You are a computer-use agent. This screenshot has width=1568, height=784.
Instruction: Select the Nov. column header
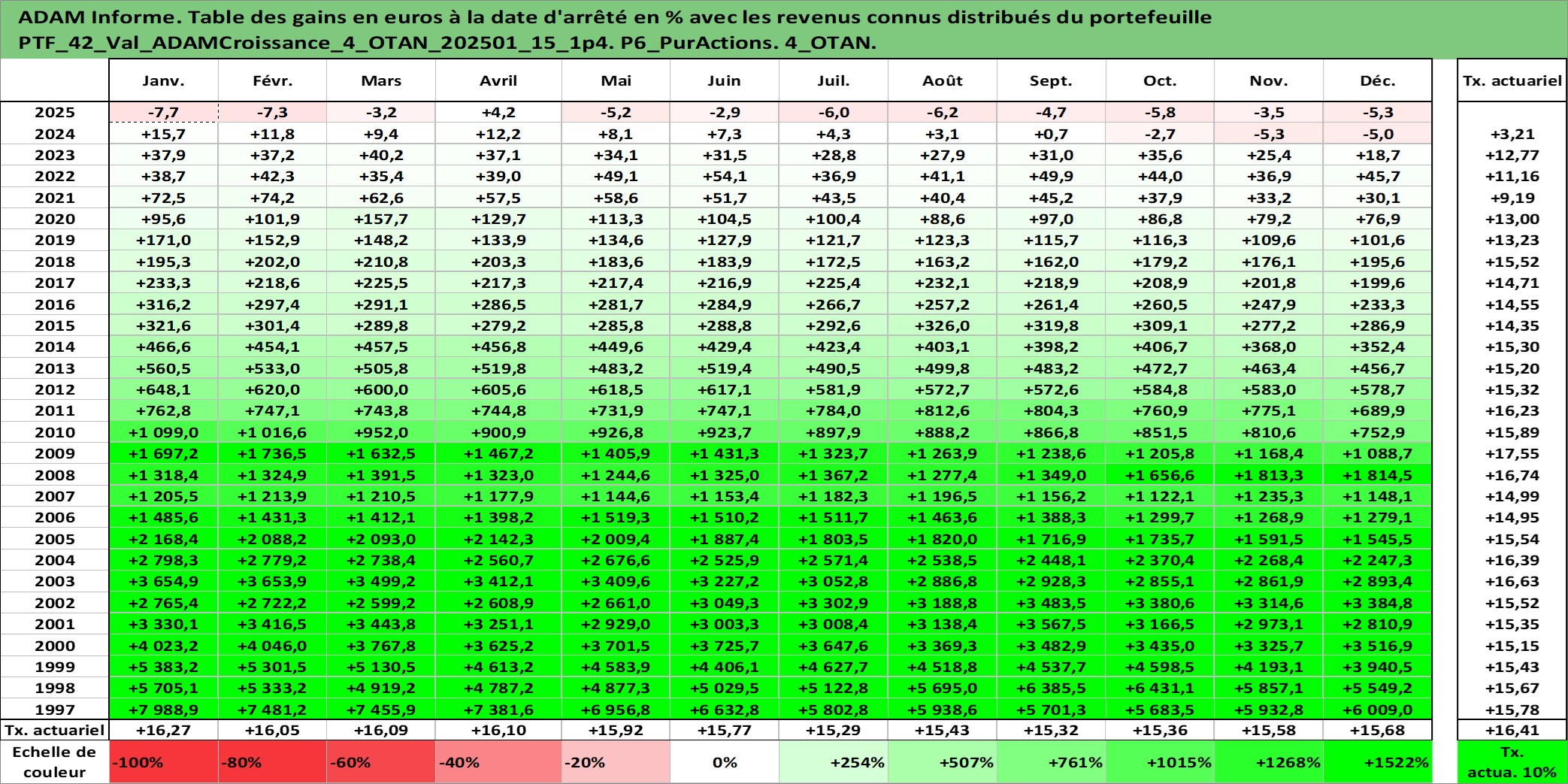pos(1269,80)
